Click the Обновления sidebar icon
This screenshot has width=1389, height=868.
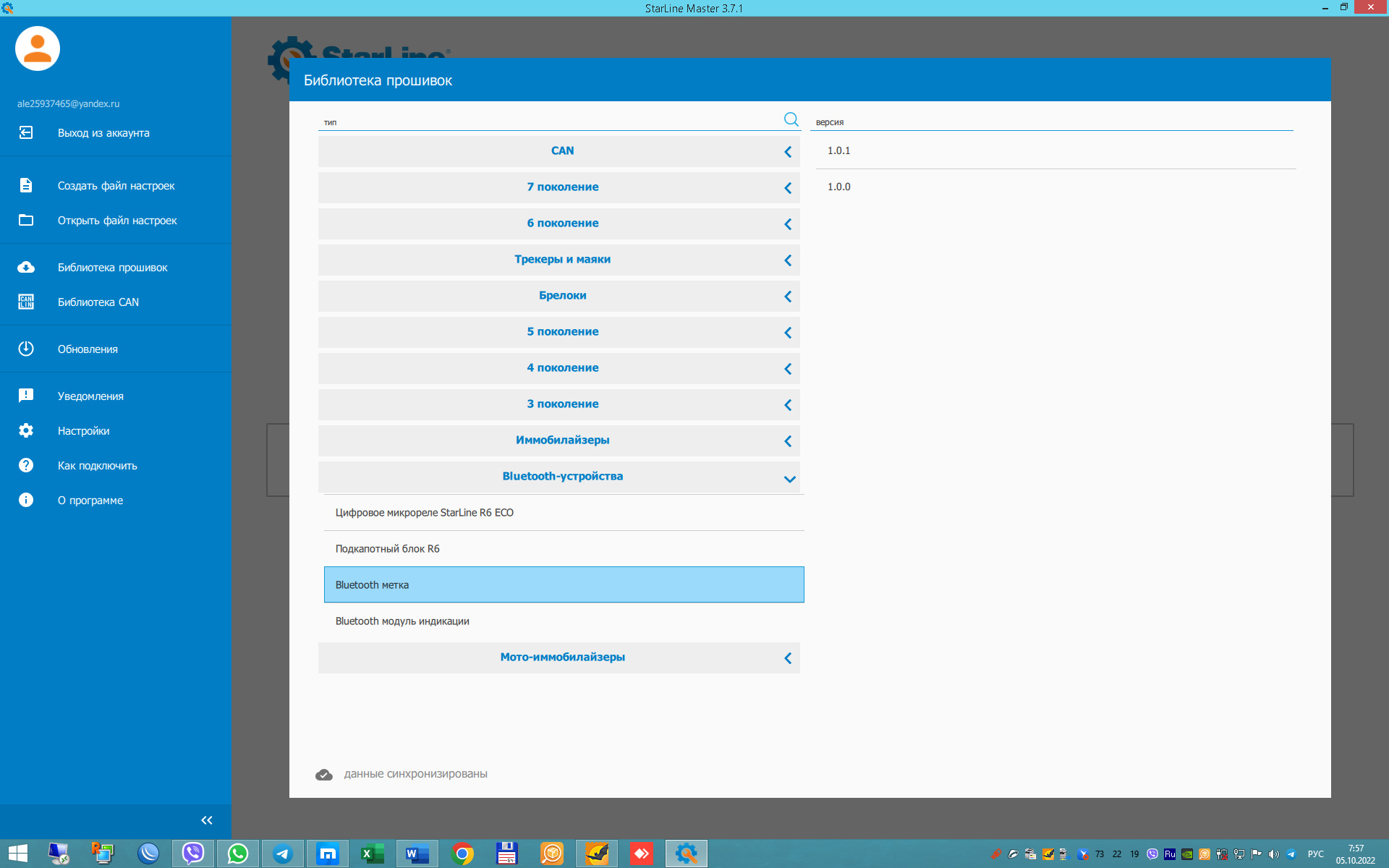point(25,349)
